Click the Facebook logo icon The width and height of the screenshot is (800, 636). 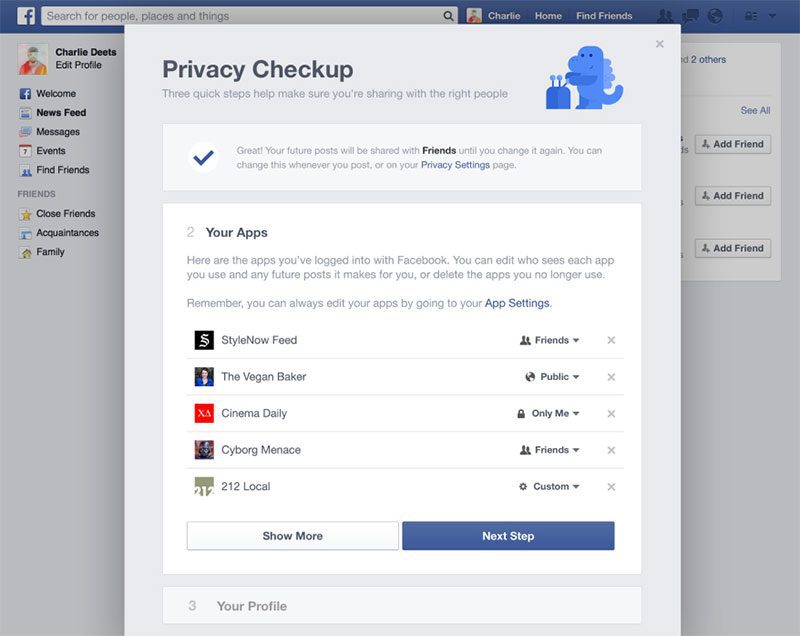point(26,16)
